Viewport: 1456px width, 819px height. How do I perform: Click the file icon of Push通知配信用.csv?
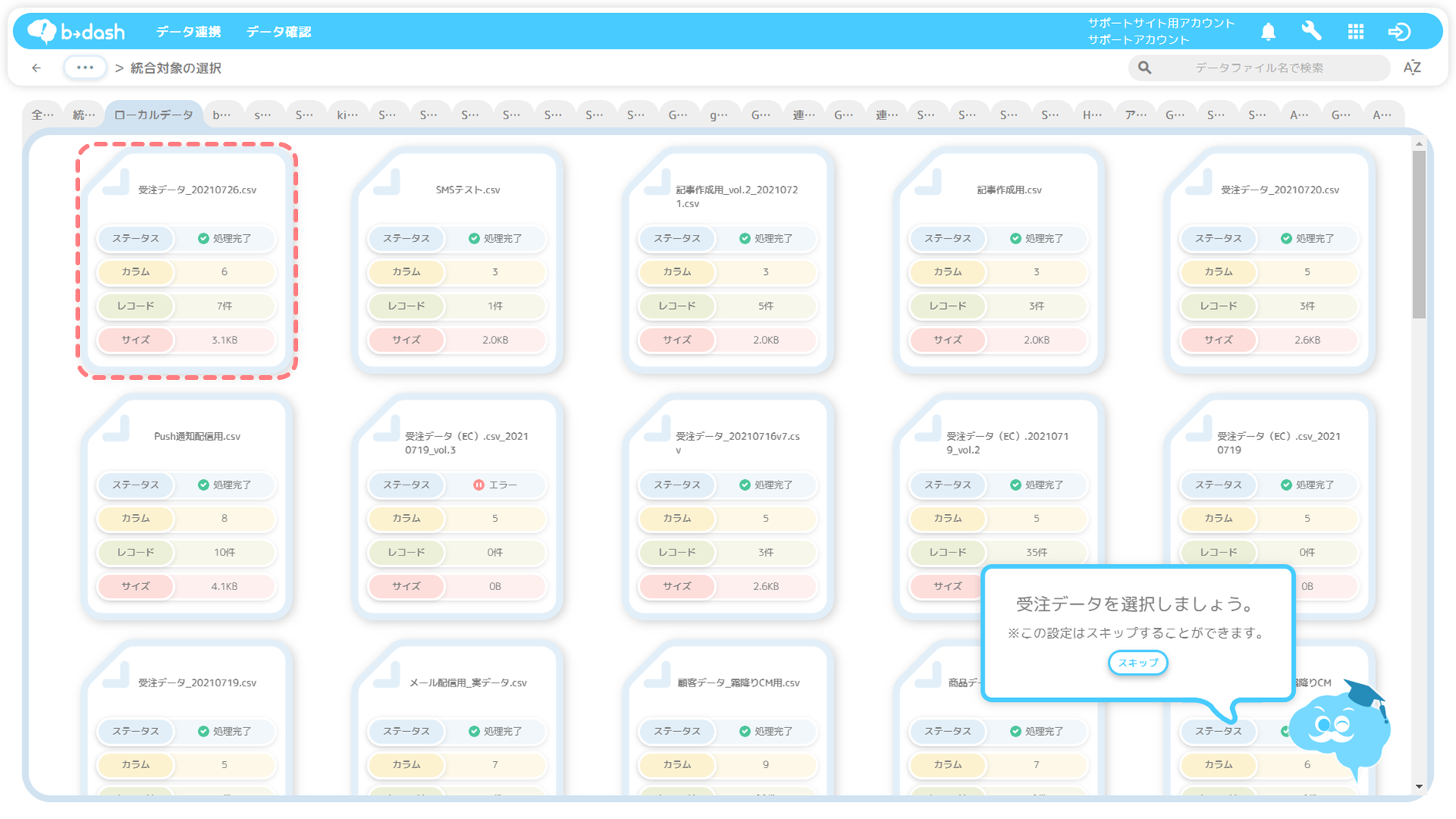point(116,429)
